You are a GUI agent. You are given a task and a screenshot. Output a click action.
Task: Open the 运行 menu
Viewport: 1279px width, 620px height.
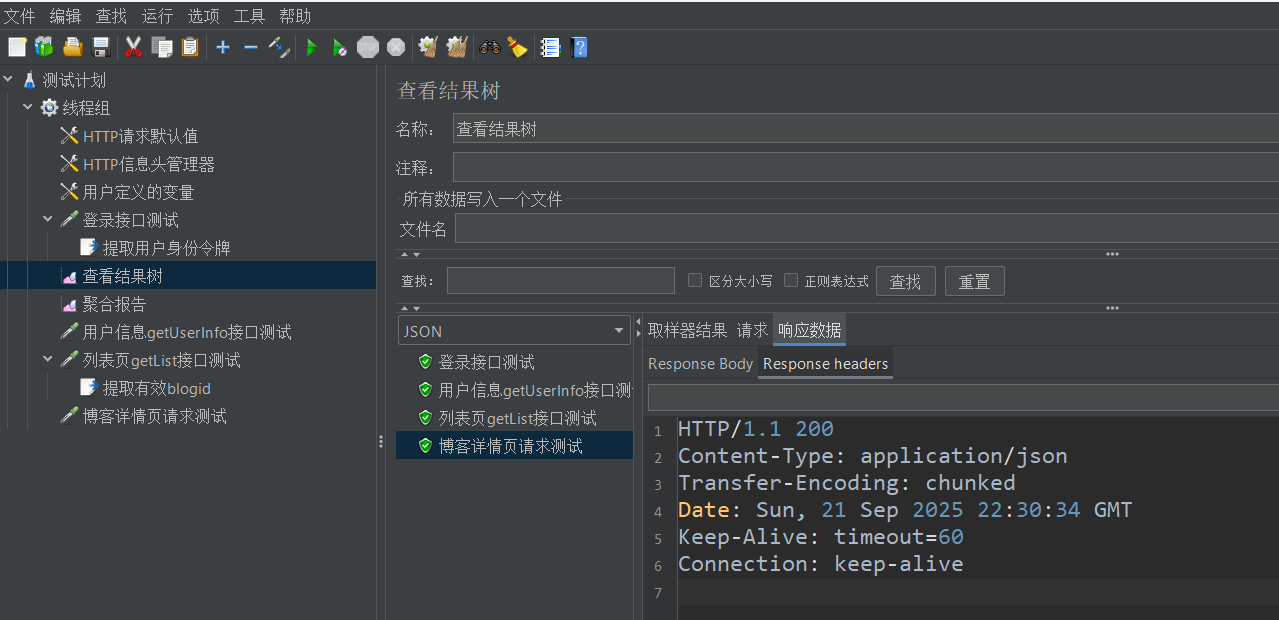[157, 16]
